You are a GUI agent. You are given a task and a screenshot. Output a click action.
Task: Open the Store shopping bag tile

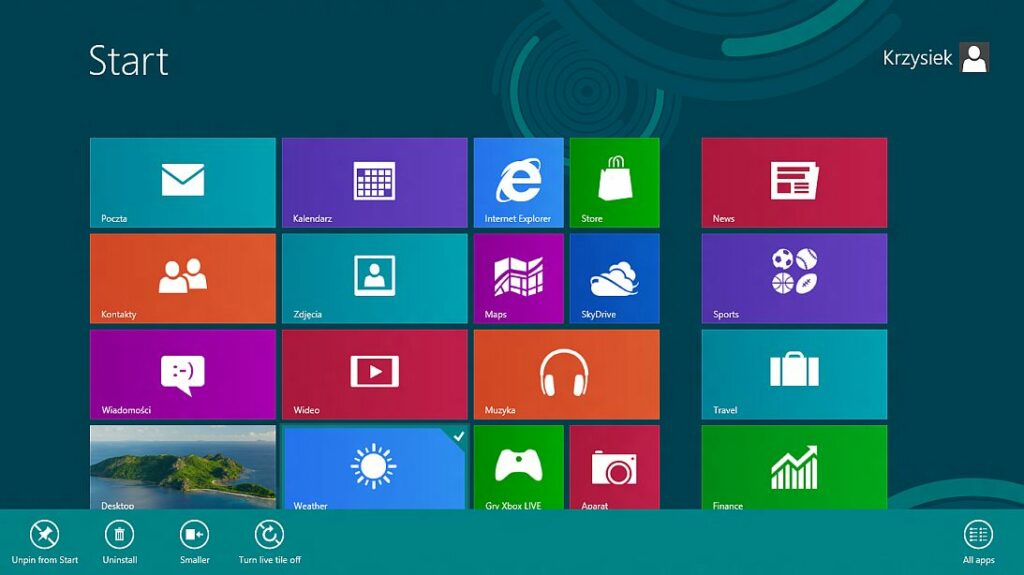pyautogui.click(x=614, y=182)
